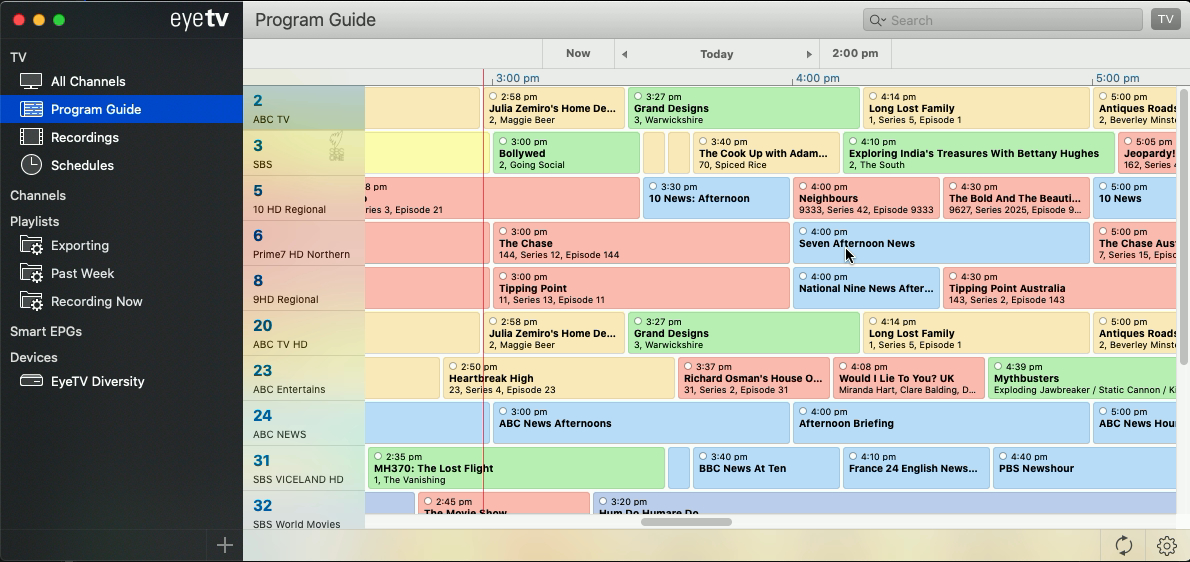The height and width of the screenshot is (562, 1190).
Task: Open All Channels monitor icon
Action: point(31,81)
